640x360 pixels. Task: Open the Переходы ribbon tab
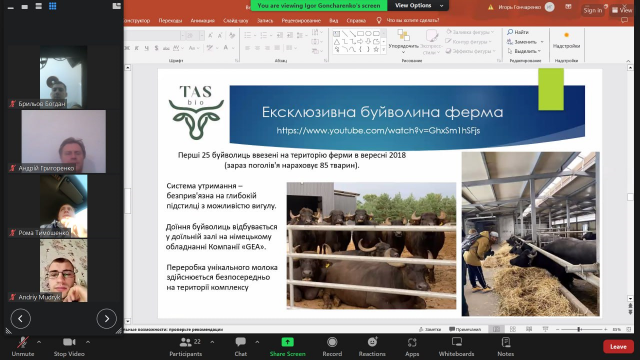click(x=170, y=20)
